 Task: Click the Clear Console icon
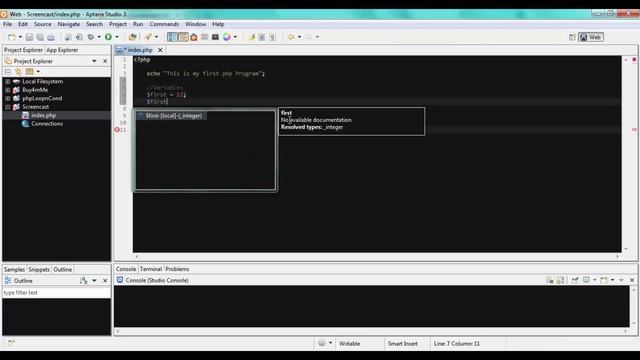(x=550, y=280)
